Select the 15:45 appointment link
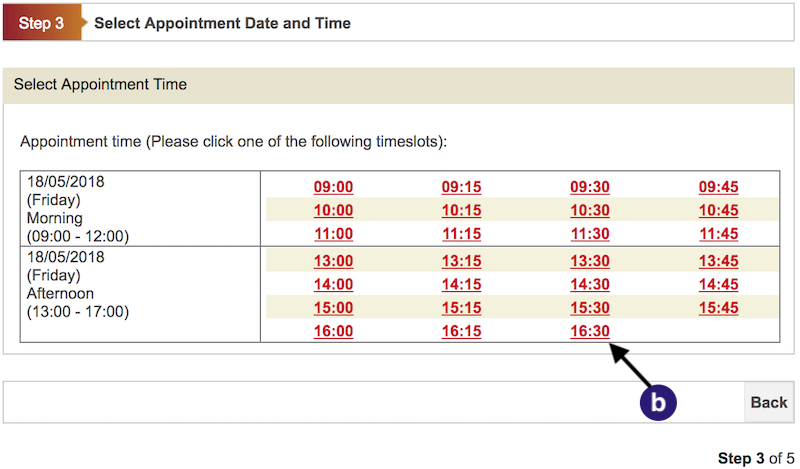 (718, 308)
